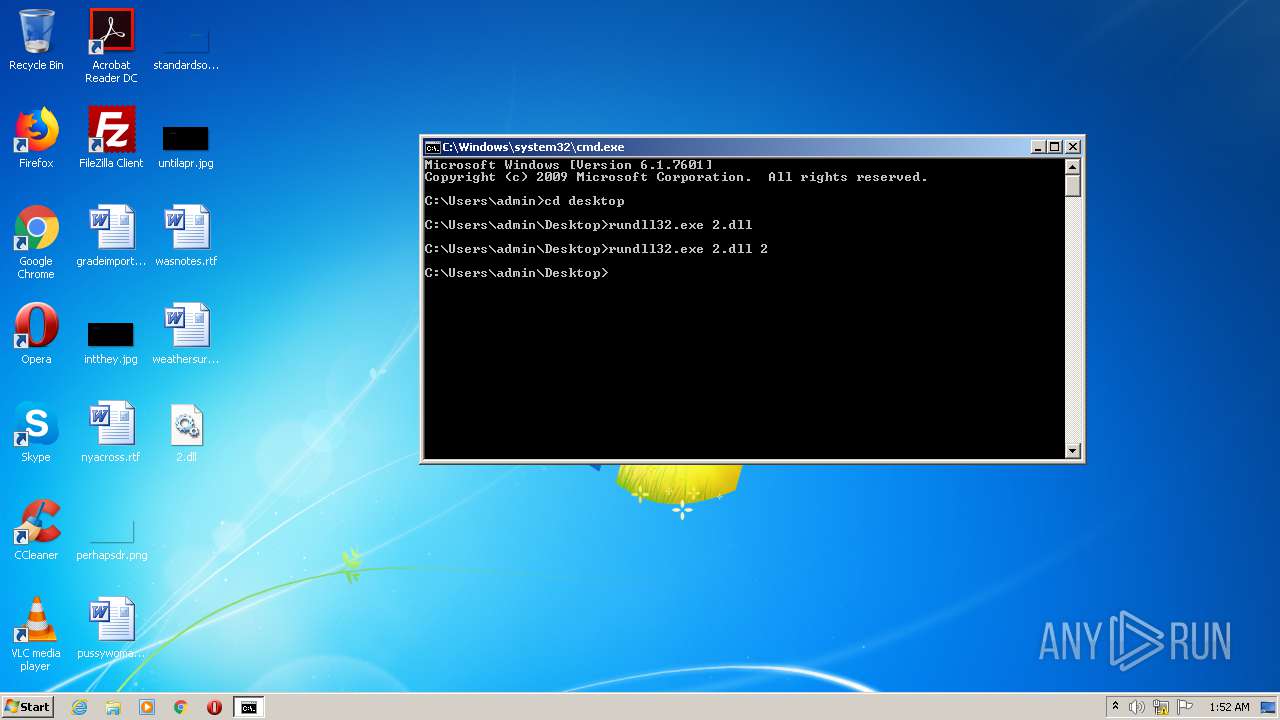
Task: Click the 'rundll32.exe 2.dll 2' line
Action: 596,249
